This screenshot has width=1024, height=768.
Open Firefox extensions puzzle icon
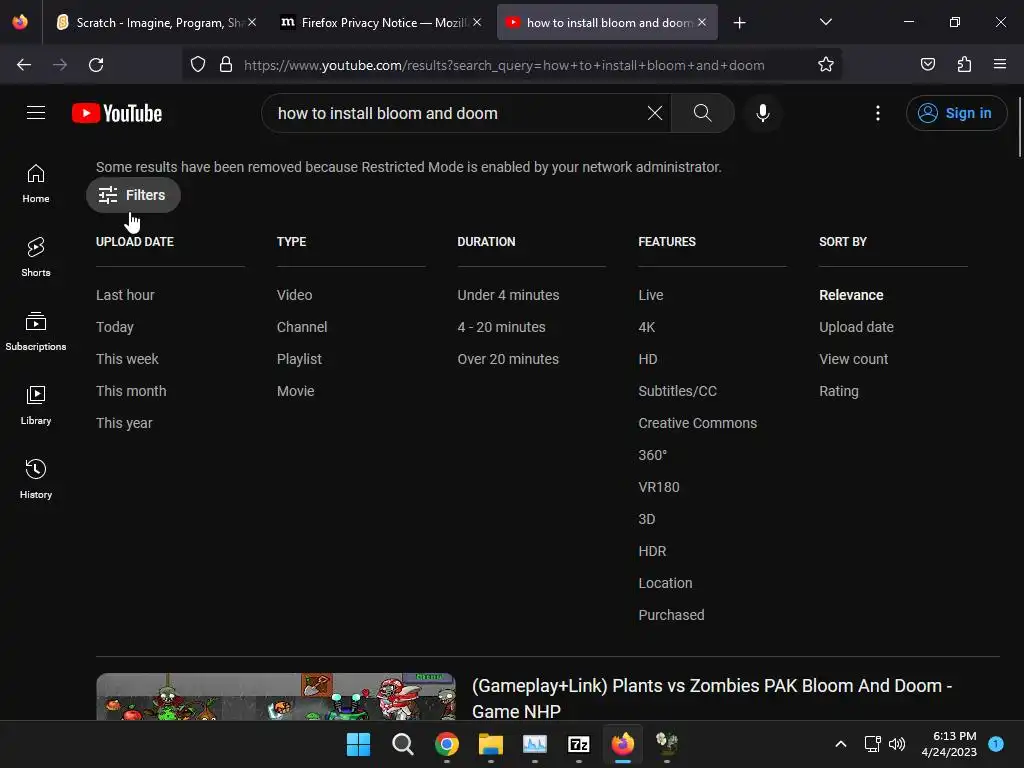(x=964, y=65)
